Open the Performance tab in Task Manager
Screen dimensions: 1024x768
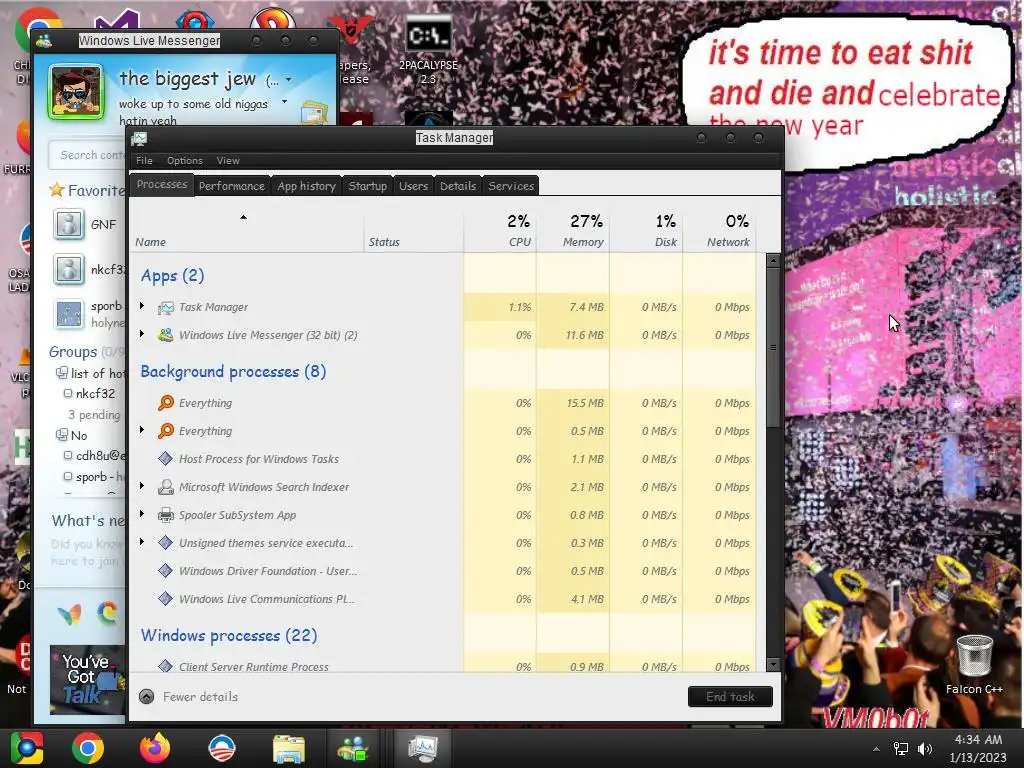pyautogui.click(x=231, y=186)
